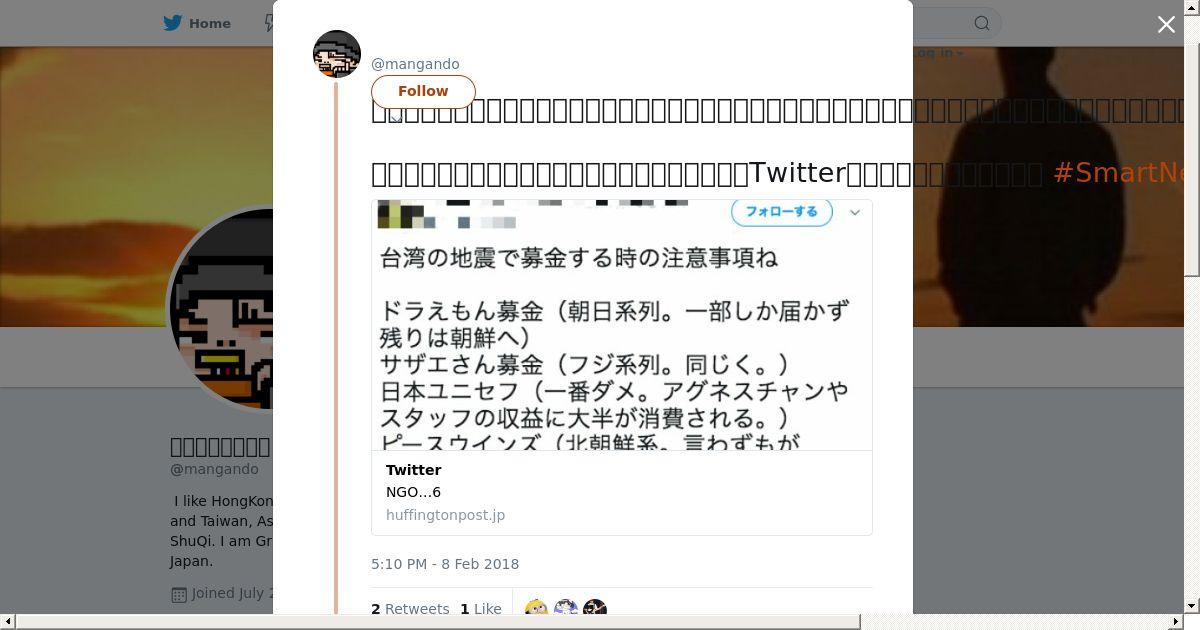Click the フォローする button in embedded image
The height and width of the screenshot is (630, 1200).
(782, 212)
